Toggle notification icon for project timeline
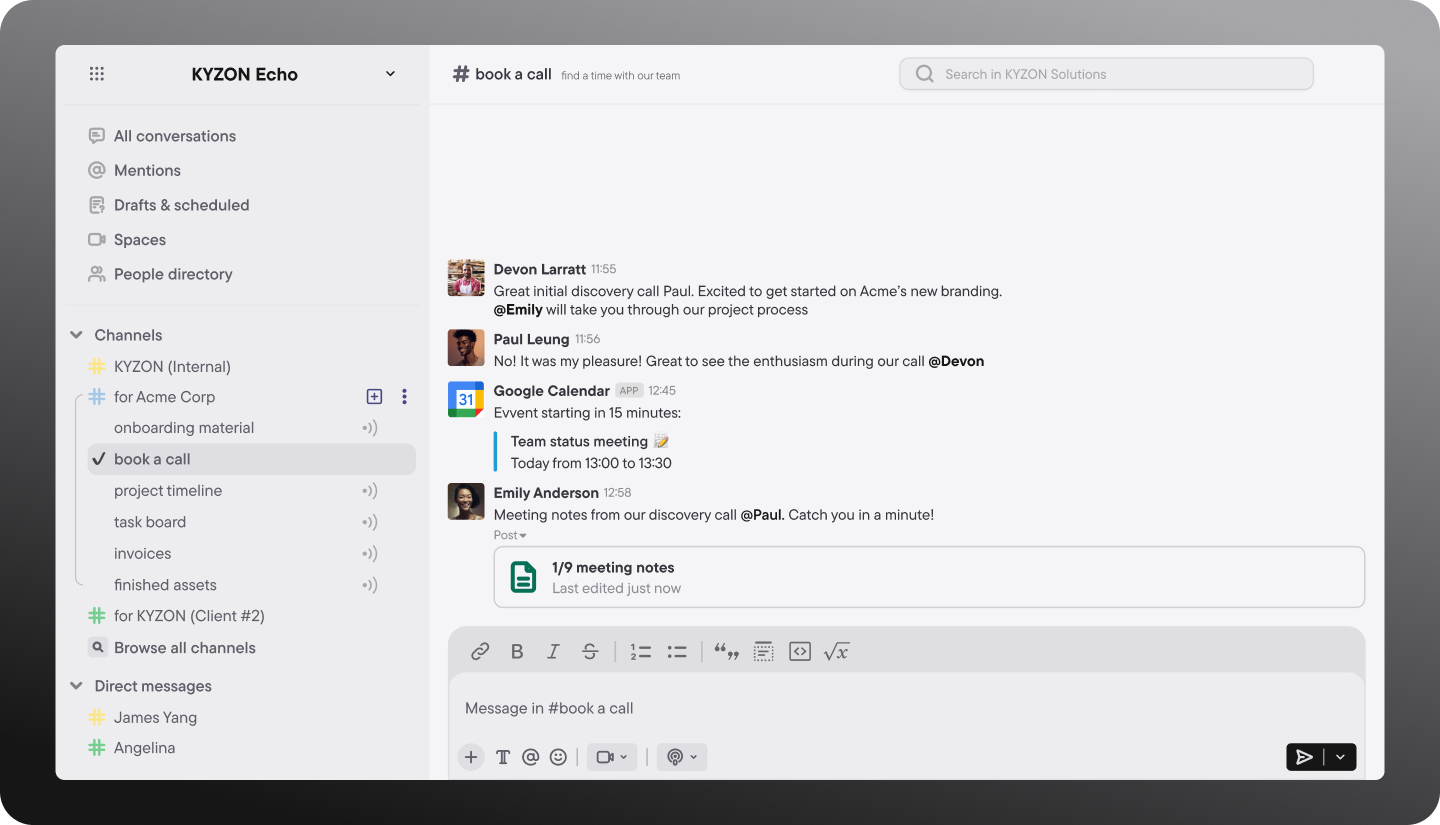Screen dimensions: 1440x825 click(x=370, y=491)
